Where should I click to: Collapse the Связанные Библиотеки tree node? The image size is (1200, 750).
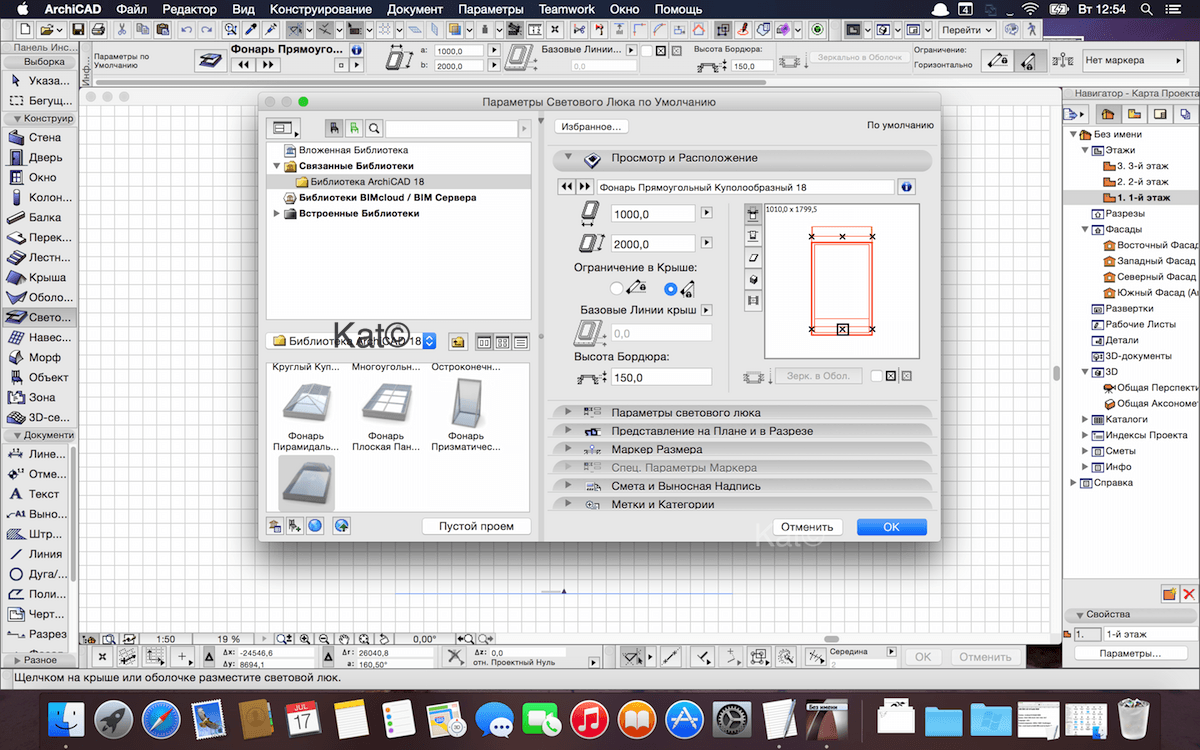point(277,166)
